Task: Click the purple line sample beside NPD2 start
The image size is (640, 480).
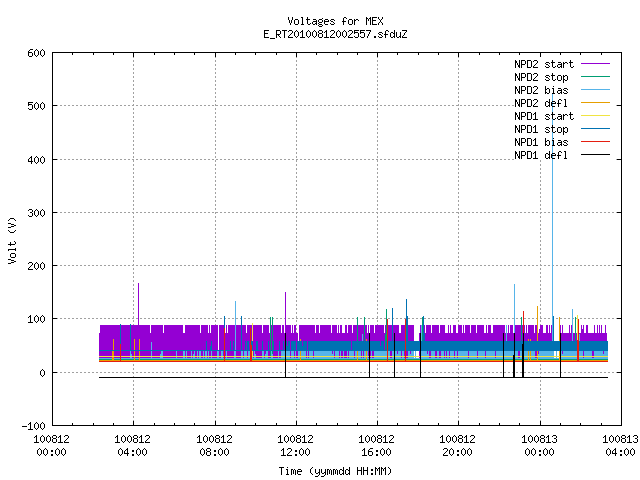Action: pos(595,64)
